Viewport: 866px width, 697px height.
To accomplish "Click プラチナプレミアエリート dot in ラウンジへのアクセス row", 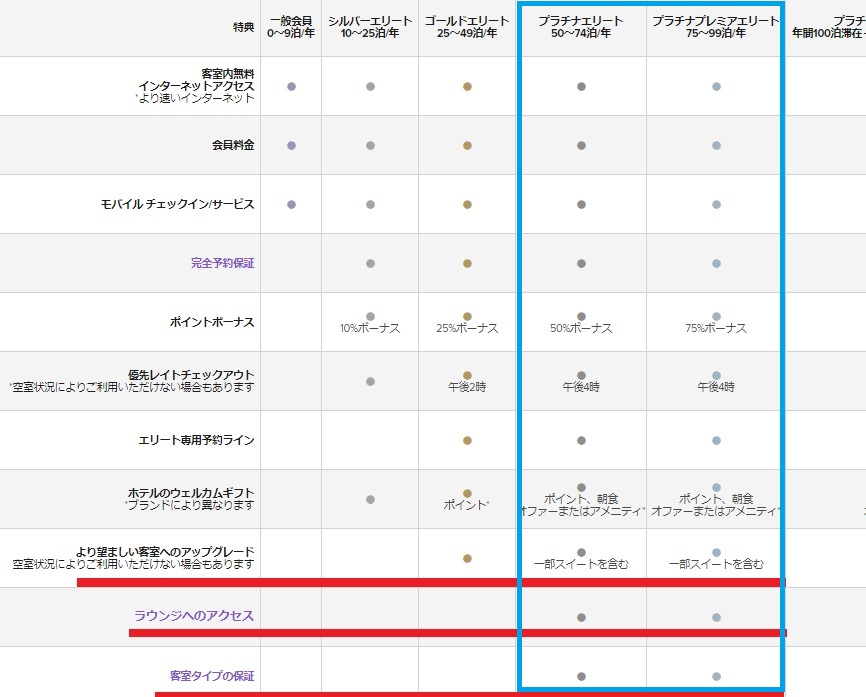I will [716, 617].
